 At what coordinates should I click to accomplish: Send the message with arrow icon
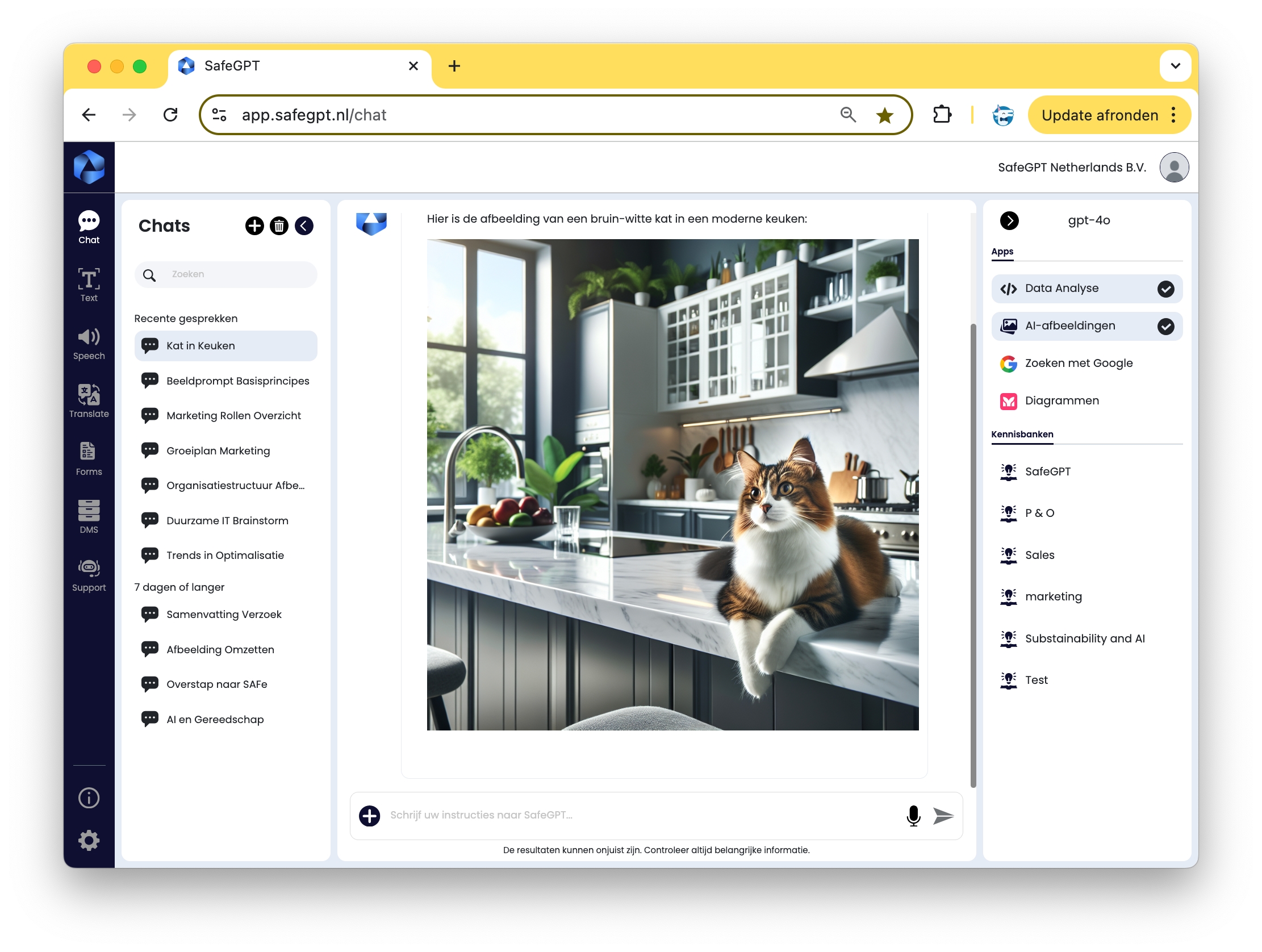pyautogui.click(x=943, y=816)
